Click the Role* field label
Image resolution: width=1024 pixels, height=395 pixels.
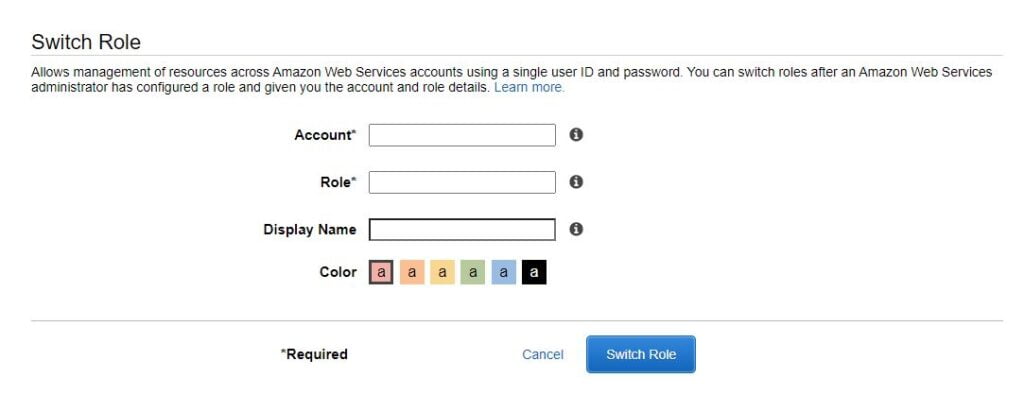pos(338,182)
